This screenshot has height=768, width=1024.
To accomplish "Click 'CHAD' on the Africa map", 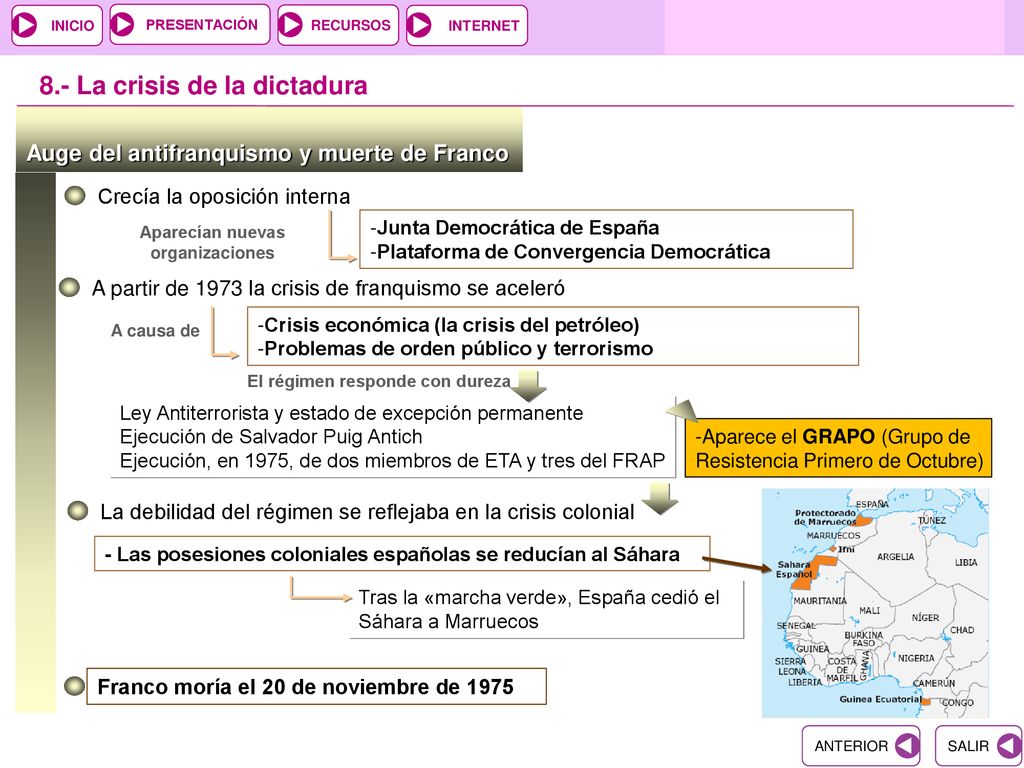I will pos(962,630).
